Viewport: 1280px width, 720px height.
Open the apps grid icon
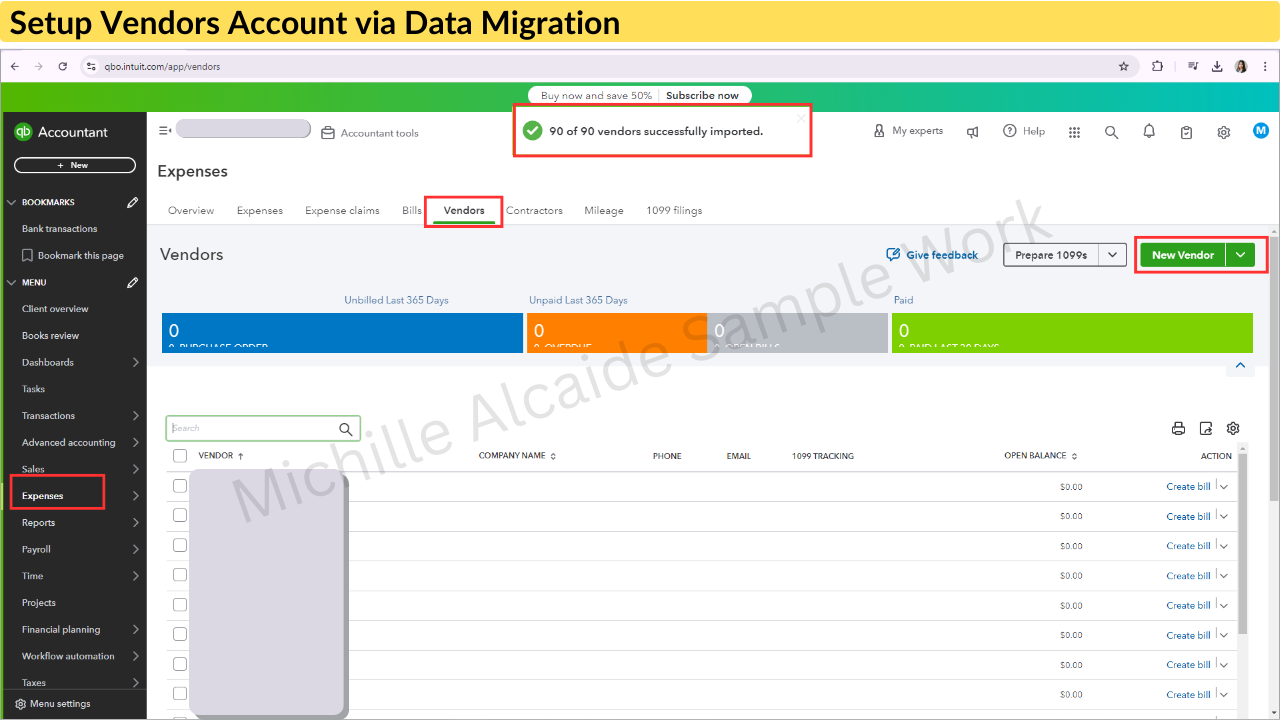tap(1075, 132)
